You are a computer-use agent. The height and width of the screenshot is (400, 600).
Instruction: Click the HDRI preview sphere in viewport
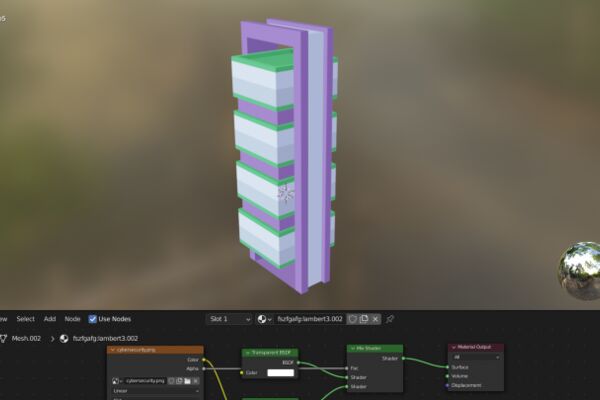tap(579, 270)
